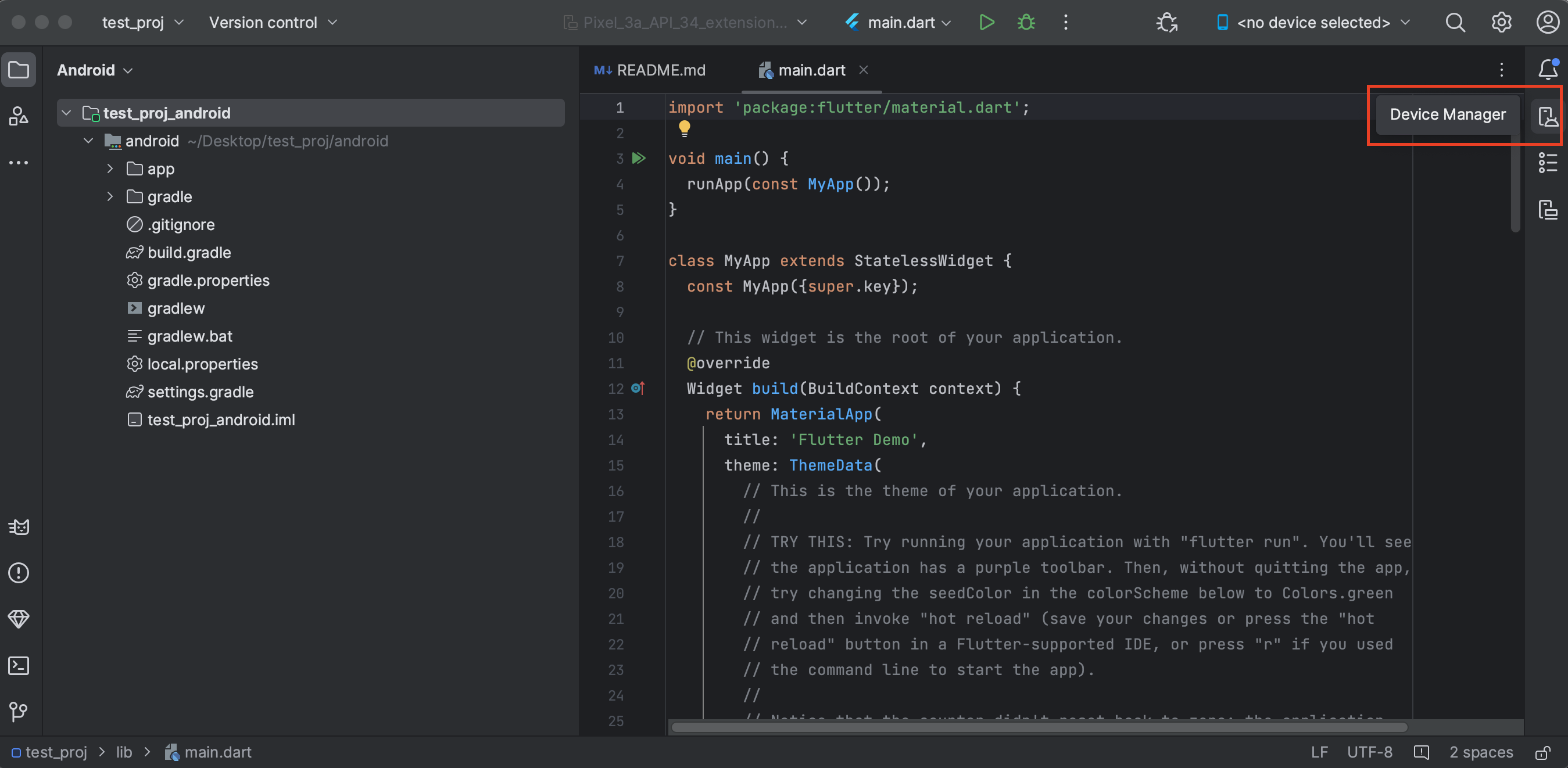Click the status bar inspection widget icon
Viewport: 1568px width, 768px height.
[x=1421, y=753]
